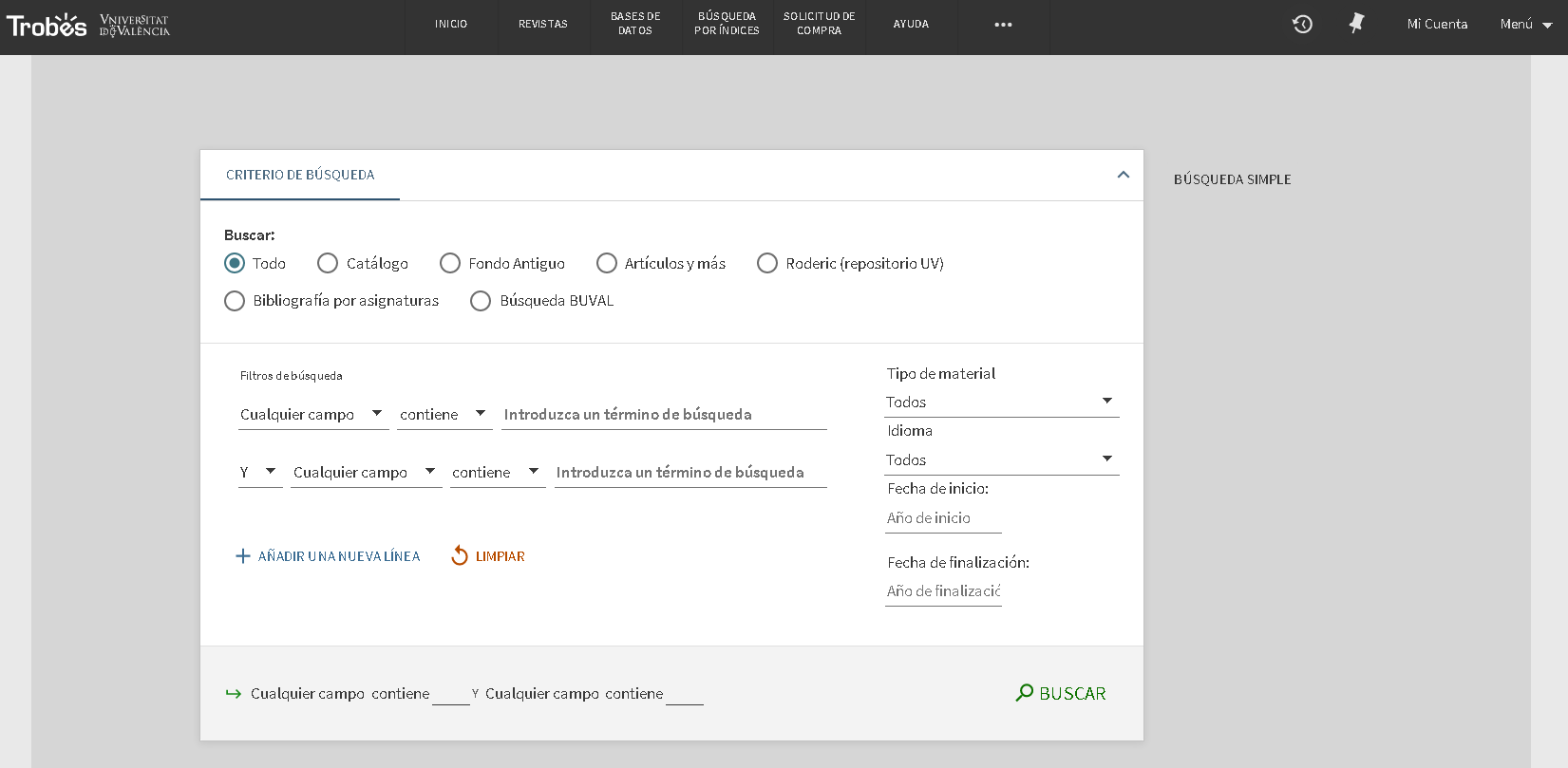Open the three-dots more options menu
The width and height of the screenshot is (1568, 768).
point(1003,25)
